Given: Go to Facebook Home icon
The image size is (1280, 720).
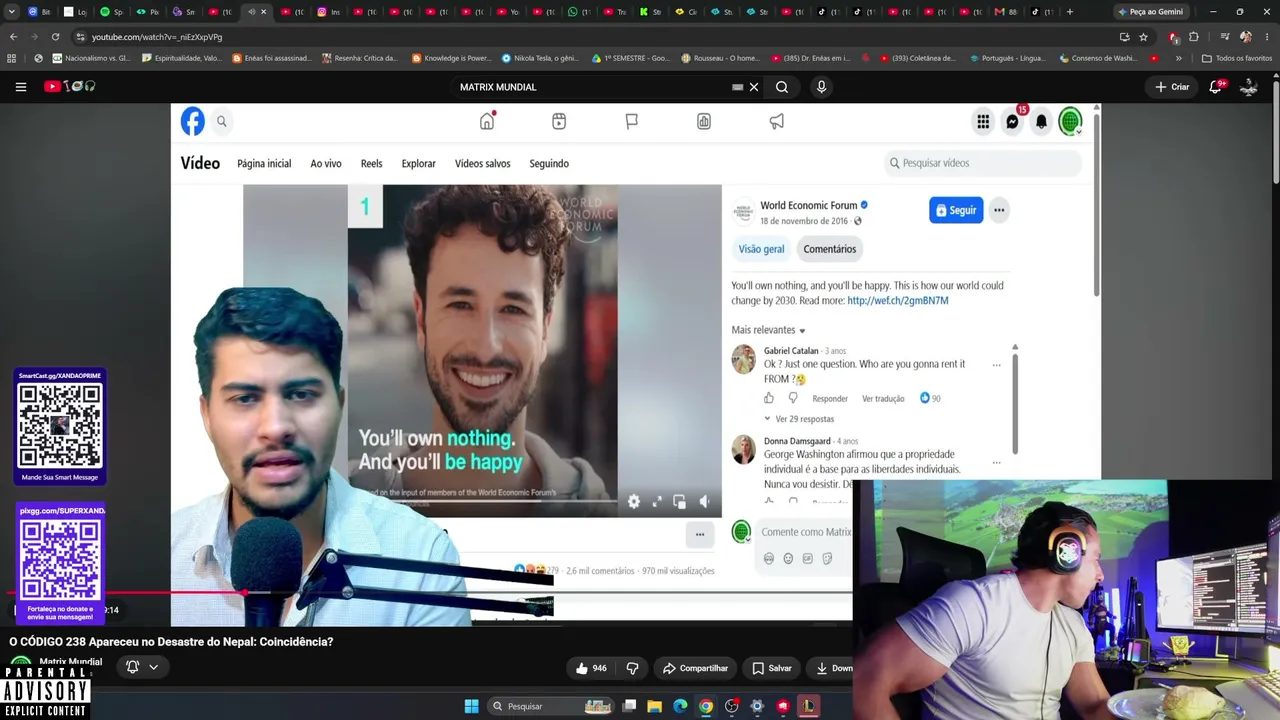Looking at the screenshot, I should (x=487, y=121).
